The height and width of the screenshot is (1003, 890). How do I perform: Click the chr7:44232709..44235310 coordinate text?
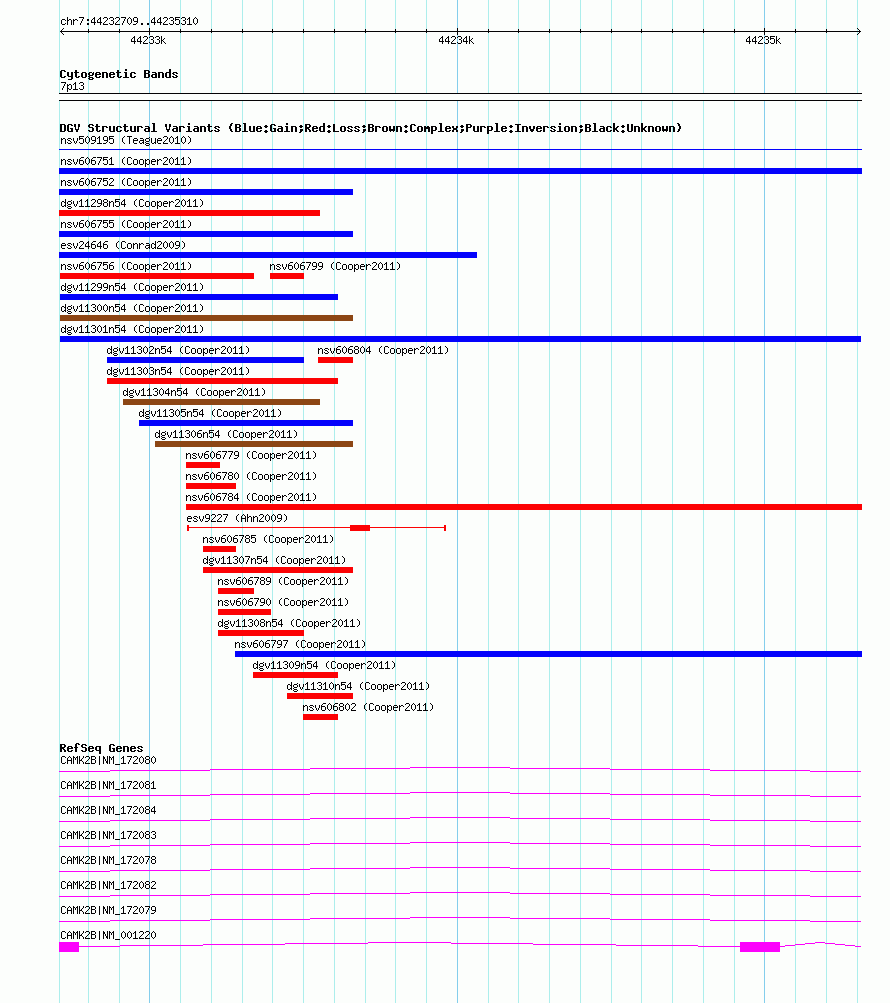point(129,21)
